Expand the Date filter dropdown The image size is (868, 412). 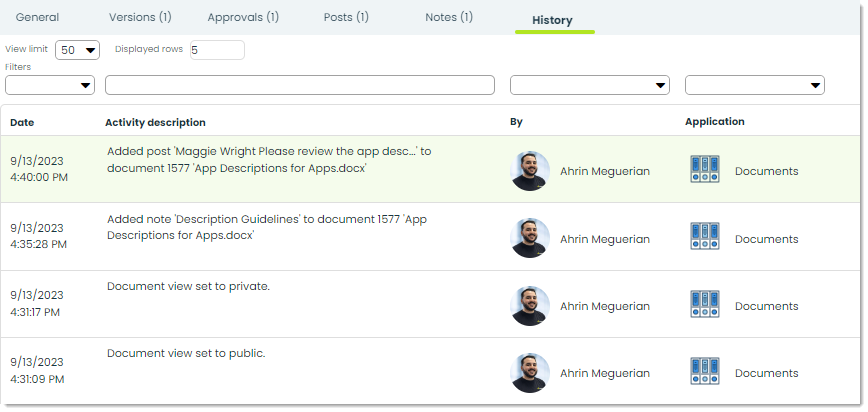pos(50,85)
